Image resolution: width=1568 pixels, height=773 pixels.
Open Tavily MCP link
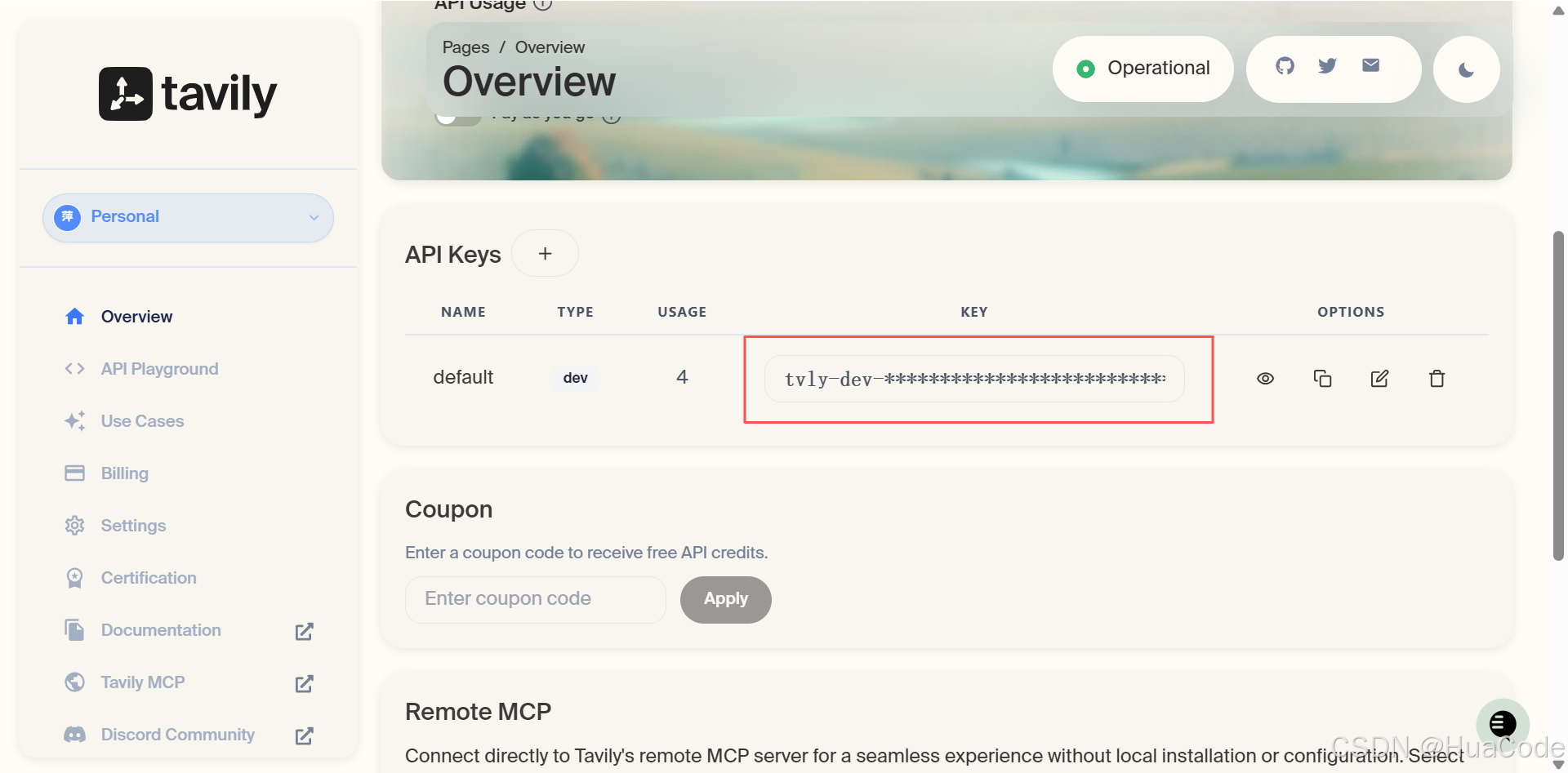coord(143,682)
